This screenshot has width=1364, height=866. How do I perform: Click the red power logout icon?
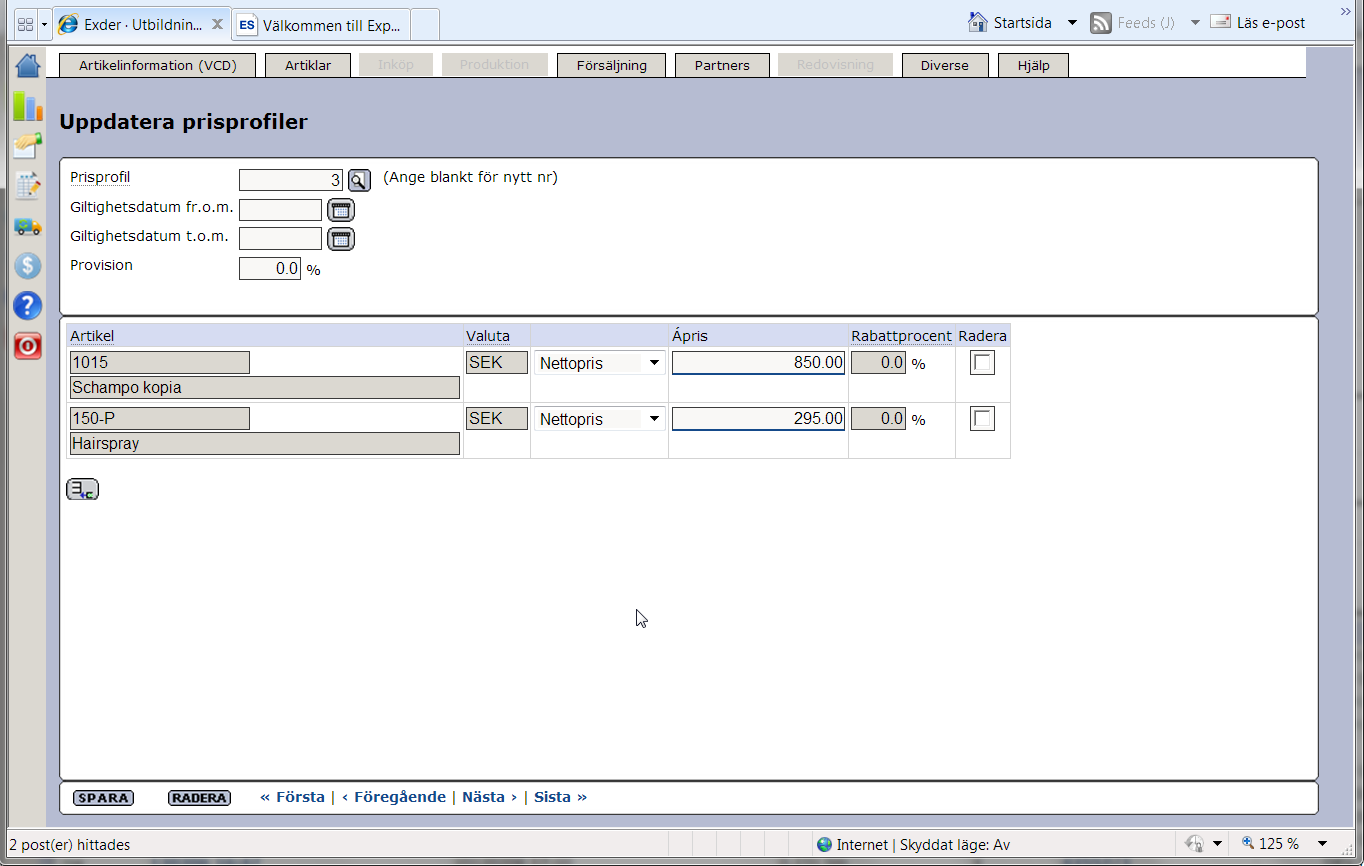[28, 346]
